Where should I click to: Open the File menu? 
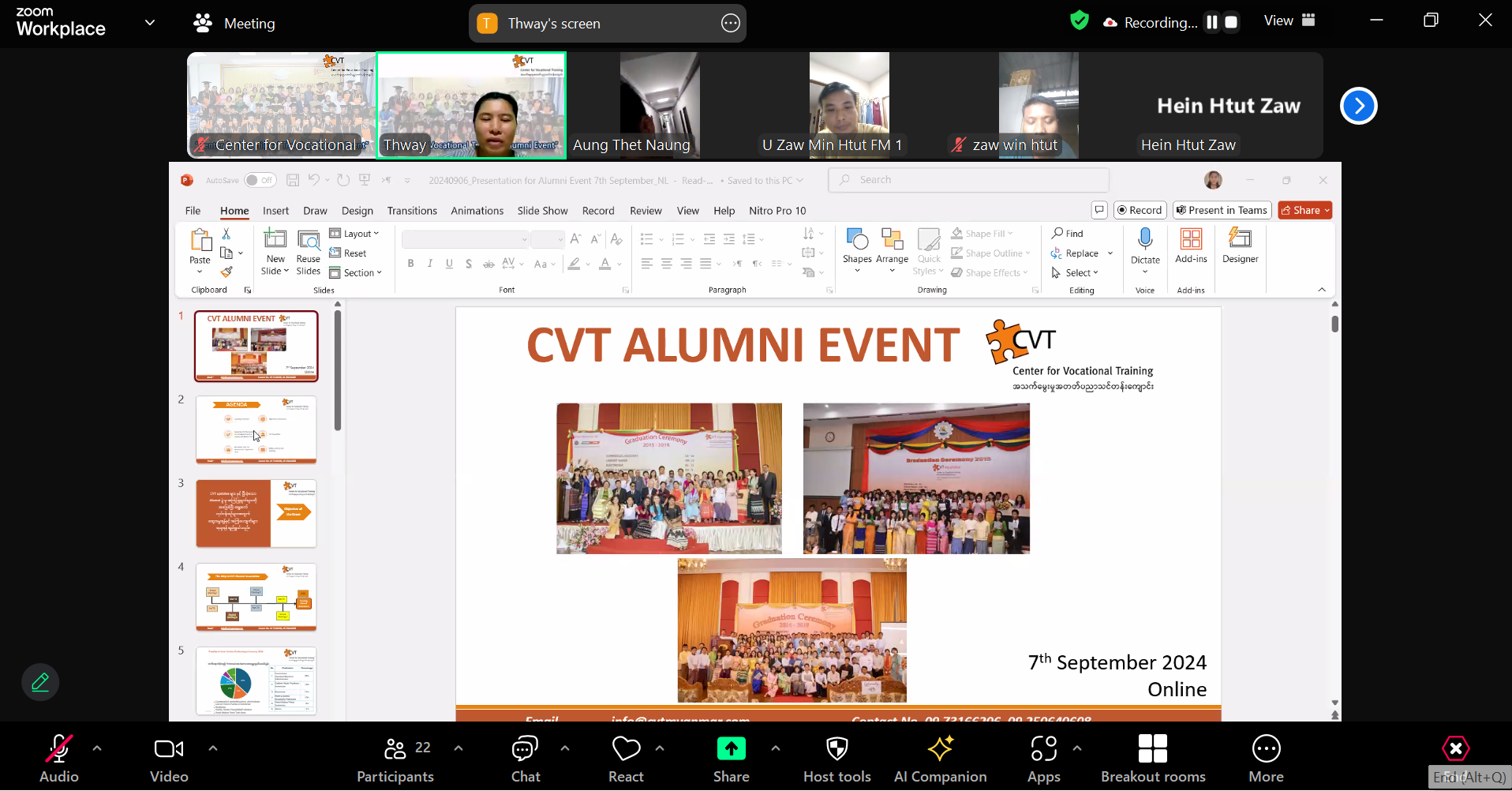(x=193, y=211)
